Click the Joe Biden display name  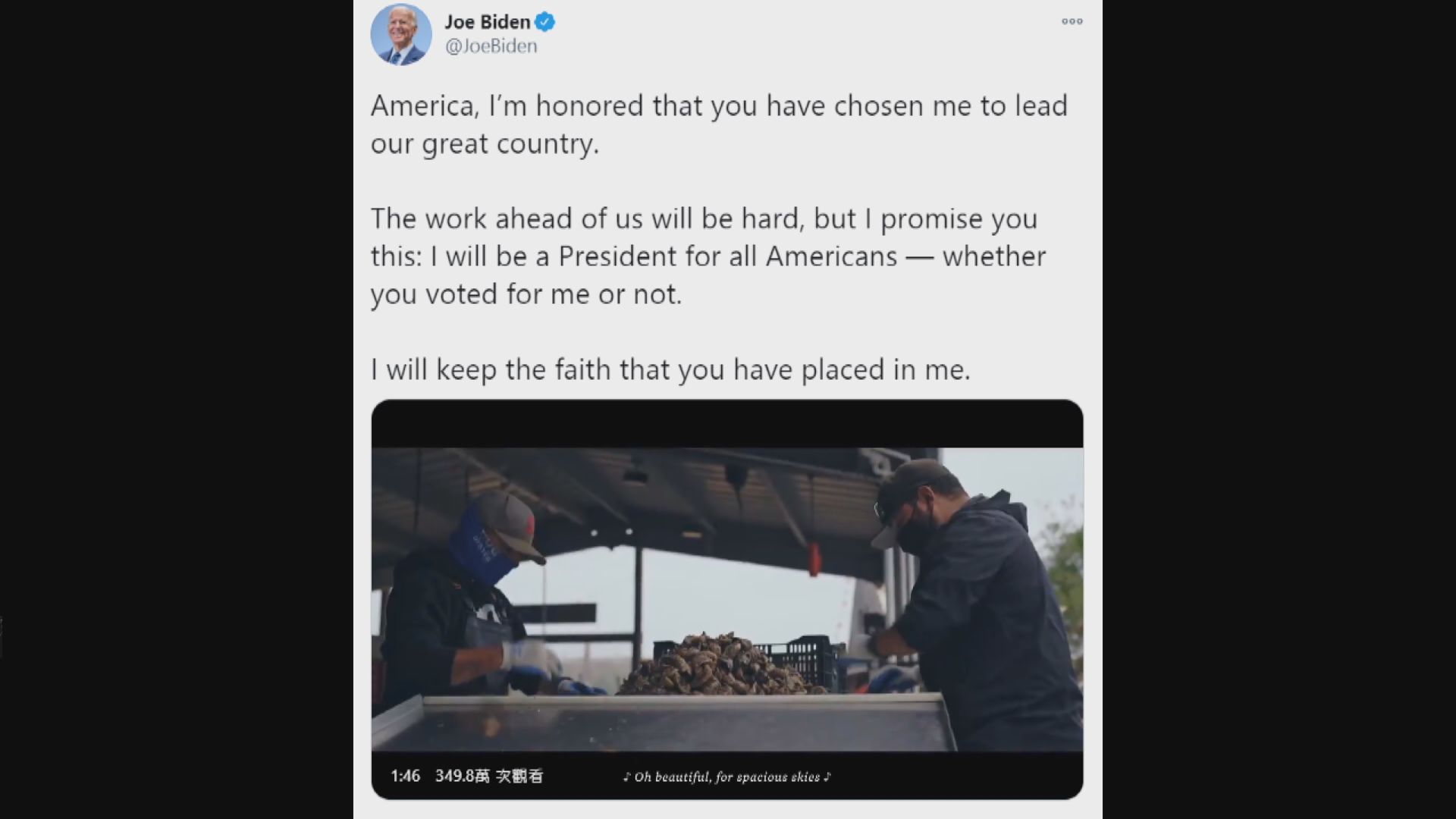pyautogui.click(x=487, y=22)
